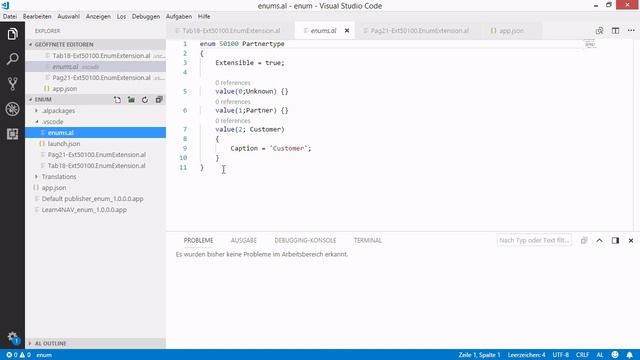This screenshot has width=640, height=360.
Task: Open the Debug view in activity bar
Action: pos(12,109)
